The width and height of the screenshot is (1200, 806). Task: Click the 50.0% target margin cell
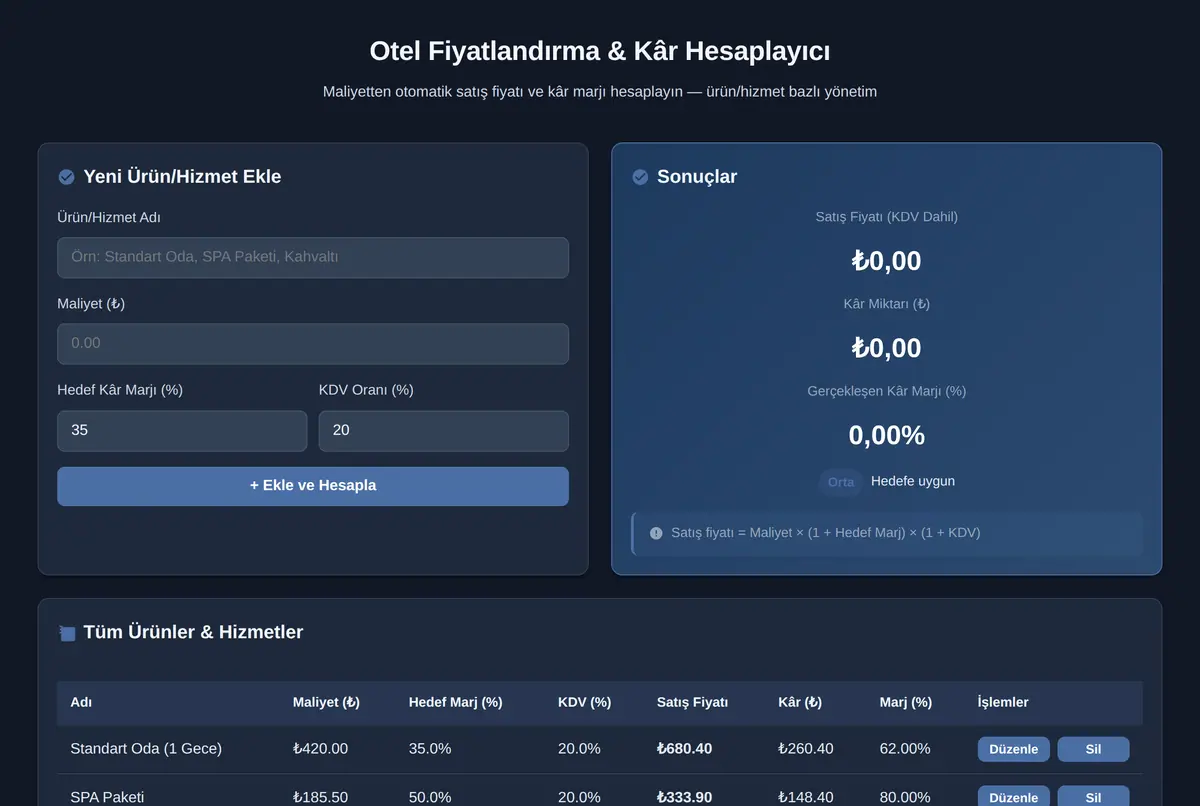(x=430, y=797)
